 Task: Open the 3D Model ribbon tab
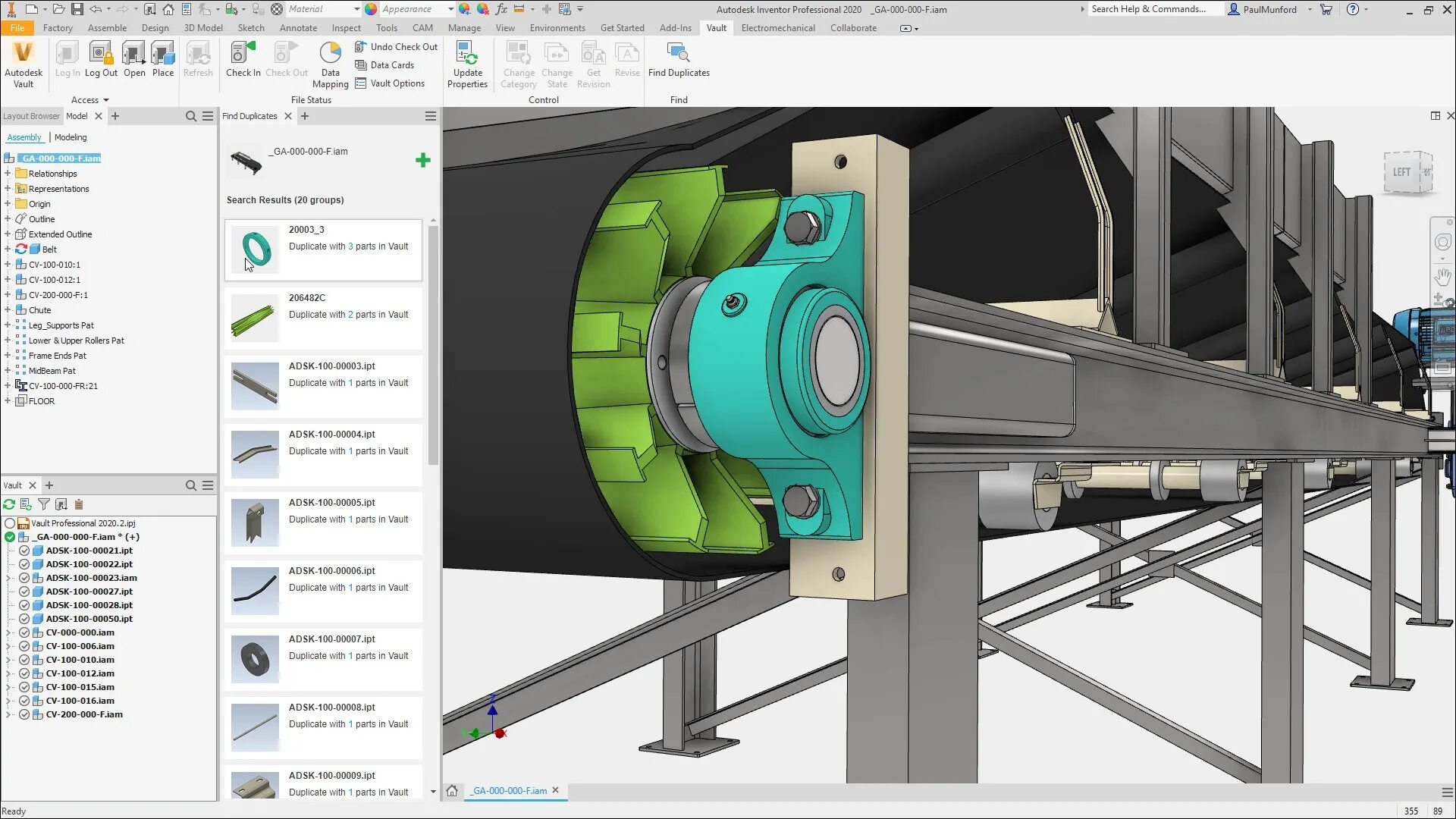click(x=203, y=28)
